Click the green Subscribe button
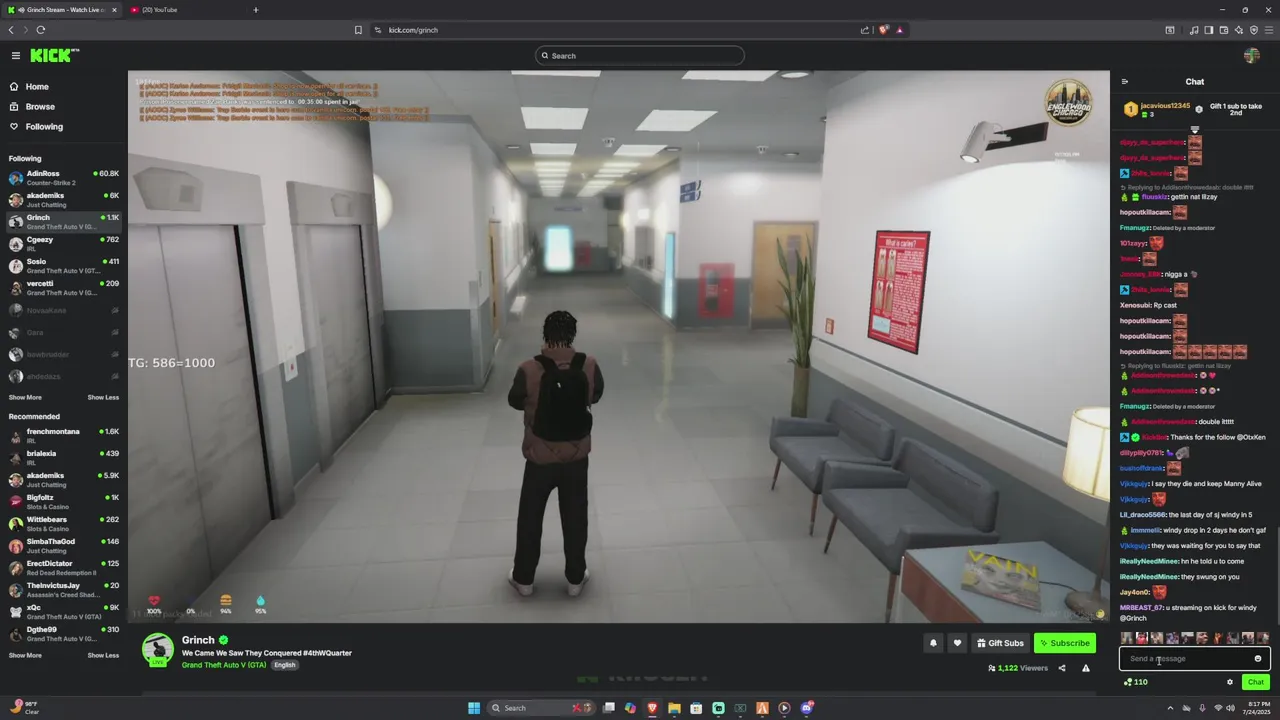1280x720 pixels. tap(1064, 643)
